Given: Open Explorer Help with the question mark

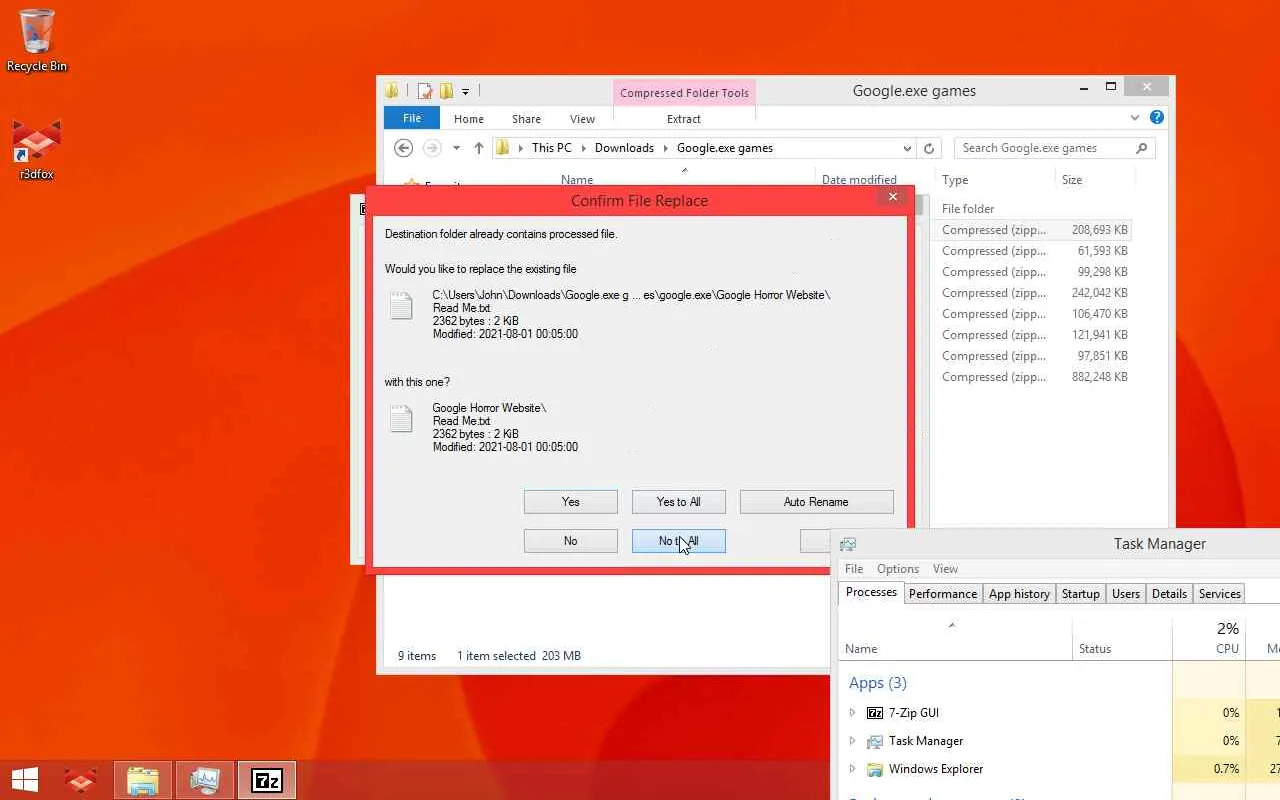Looking at the screenshot, I should point(1157,117).
